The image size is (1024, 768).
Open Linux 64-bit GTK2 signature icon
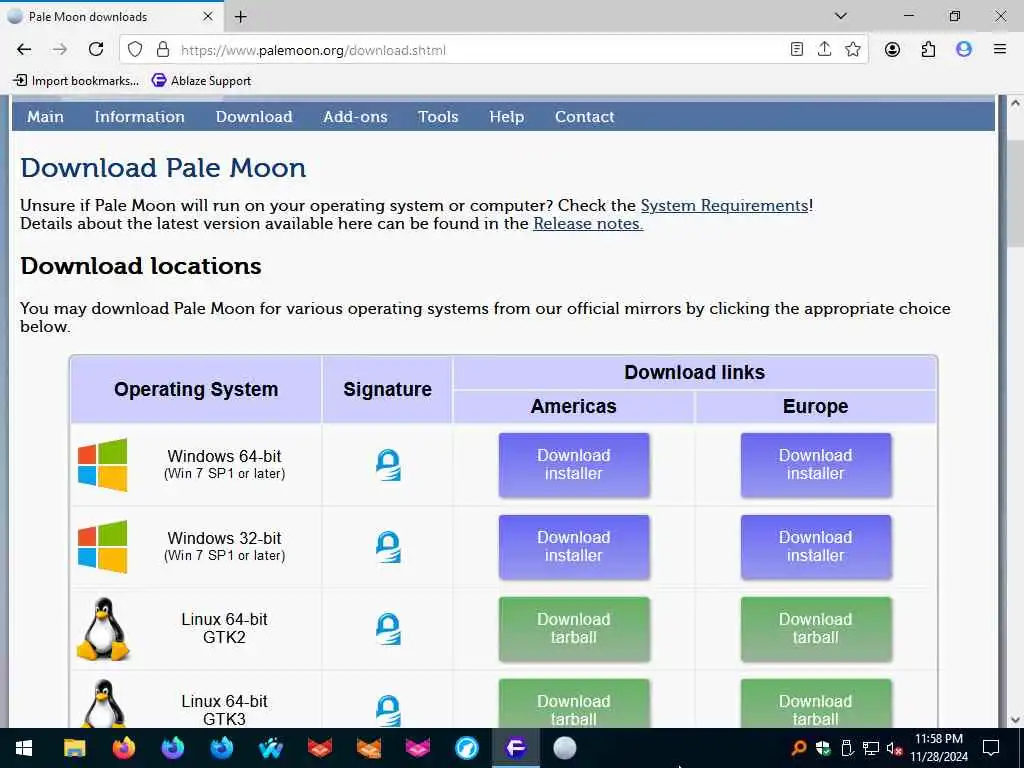[388, 629]
